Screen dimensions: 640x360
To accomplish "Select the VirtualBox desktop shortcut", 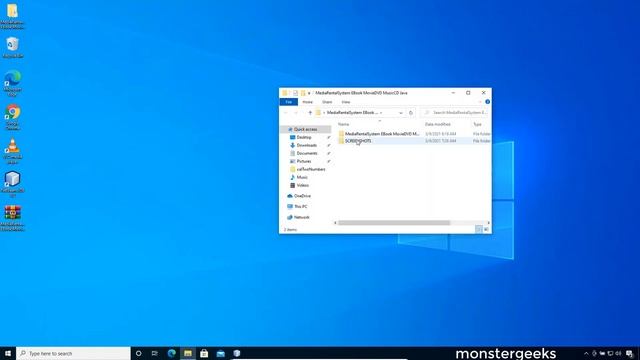I will (13, 184).
